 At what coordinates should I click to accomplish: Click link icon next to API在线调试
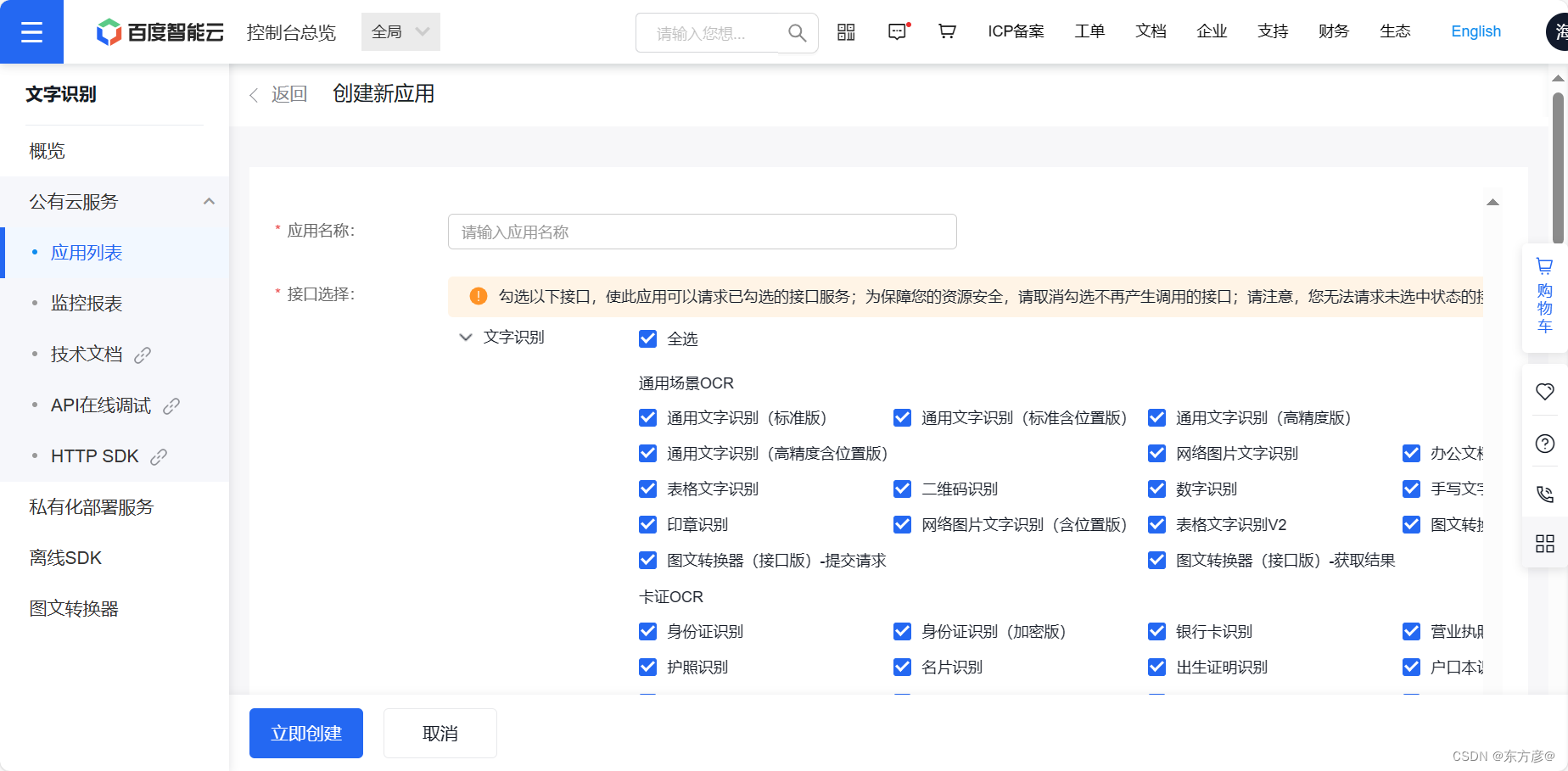coord(171,405)
